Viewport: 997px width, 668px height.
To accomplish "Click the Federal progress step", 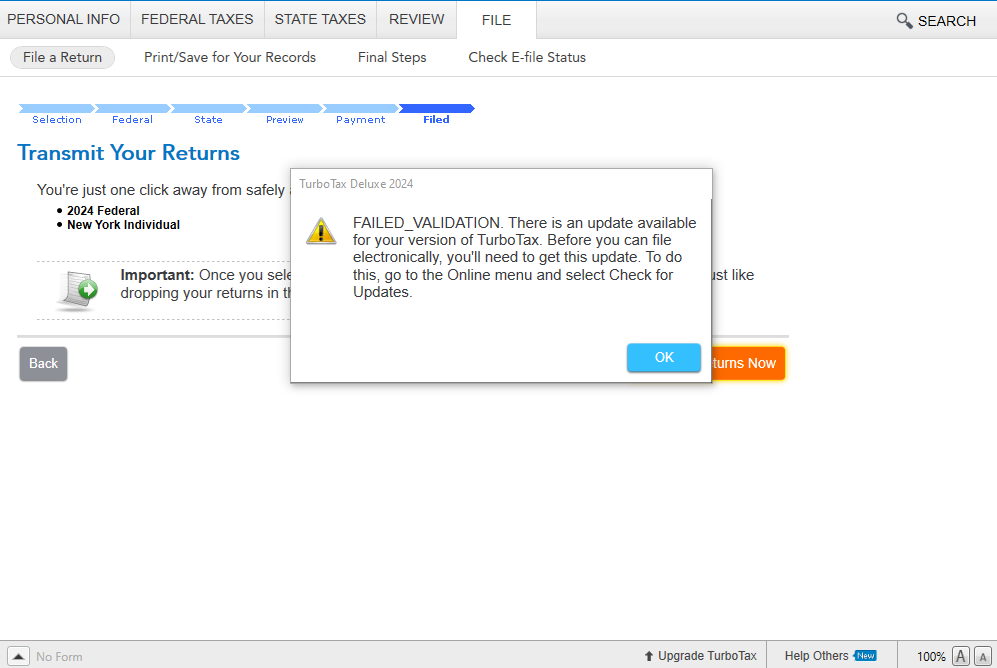I will click(132, 114).
